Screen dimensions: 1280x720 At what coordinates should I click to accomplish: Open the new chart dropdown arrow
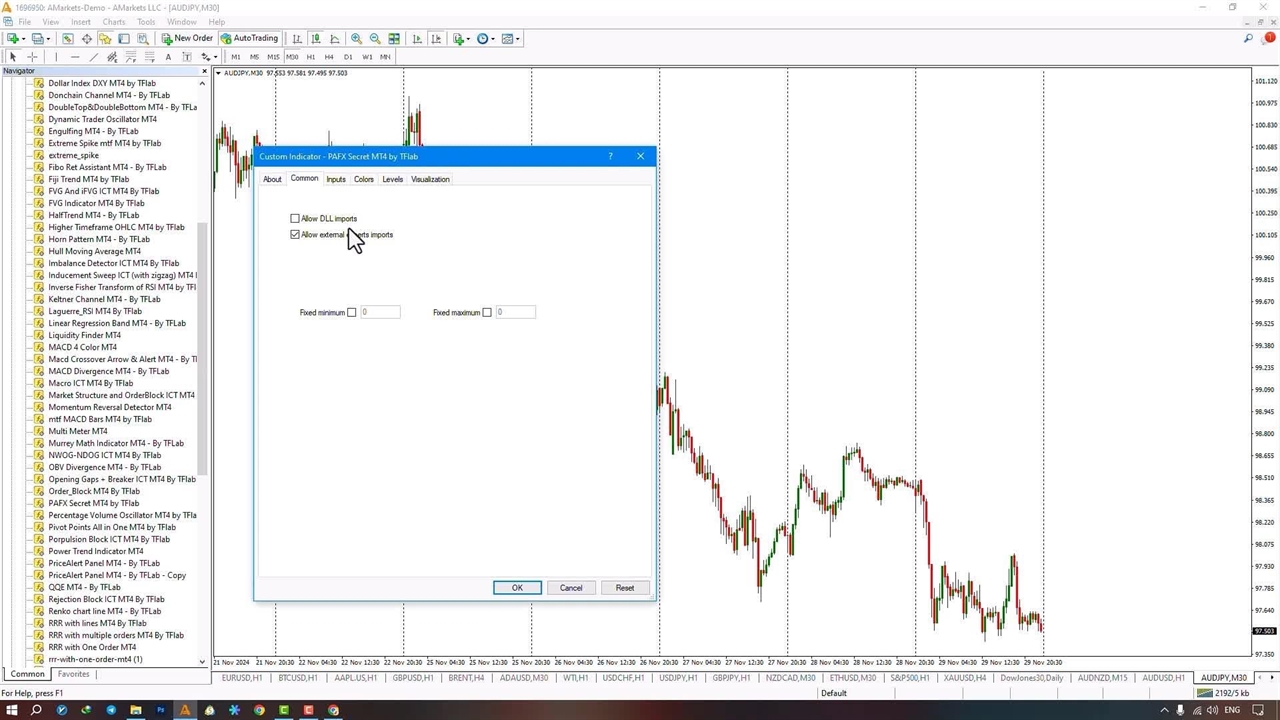pyautogui.click(x=24, y=39)
